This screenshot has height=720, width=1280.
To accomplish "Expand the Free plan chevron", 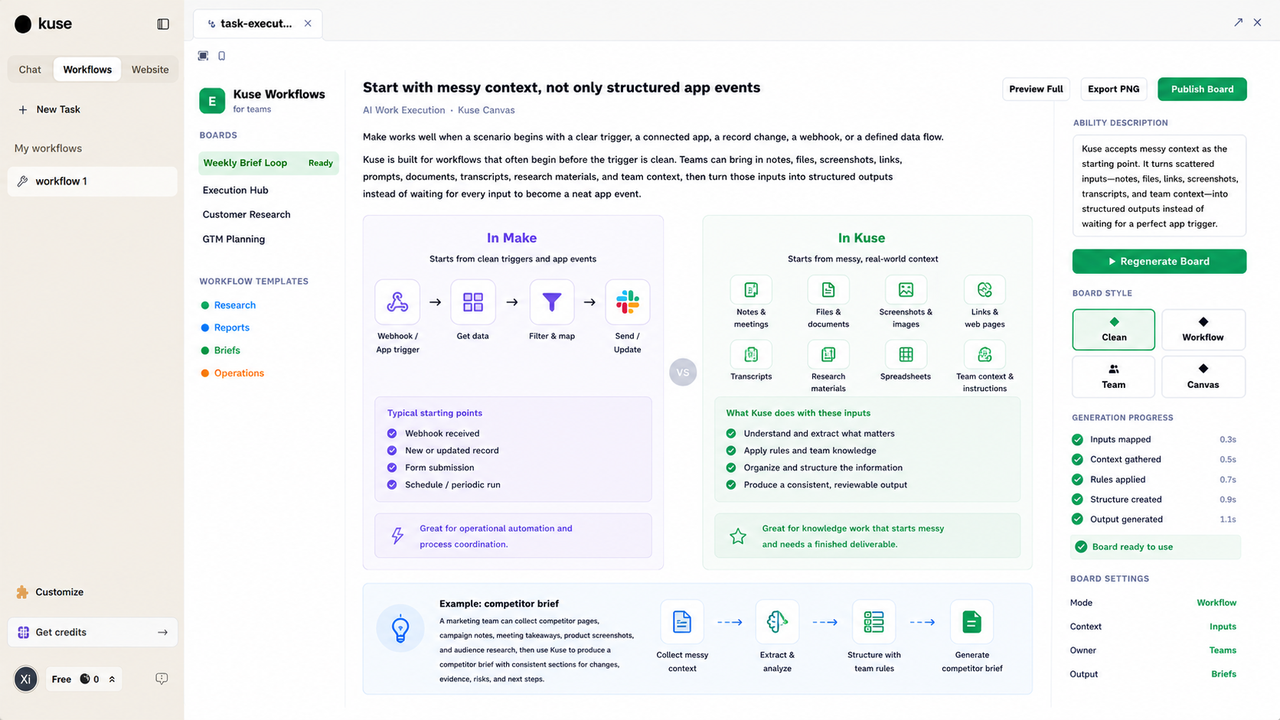I will [x=111, y=679].
